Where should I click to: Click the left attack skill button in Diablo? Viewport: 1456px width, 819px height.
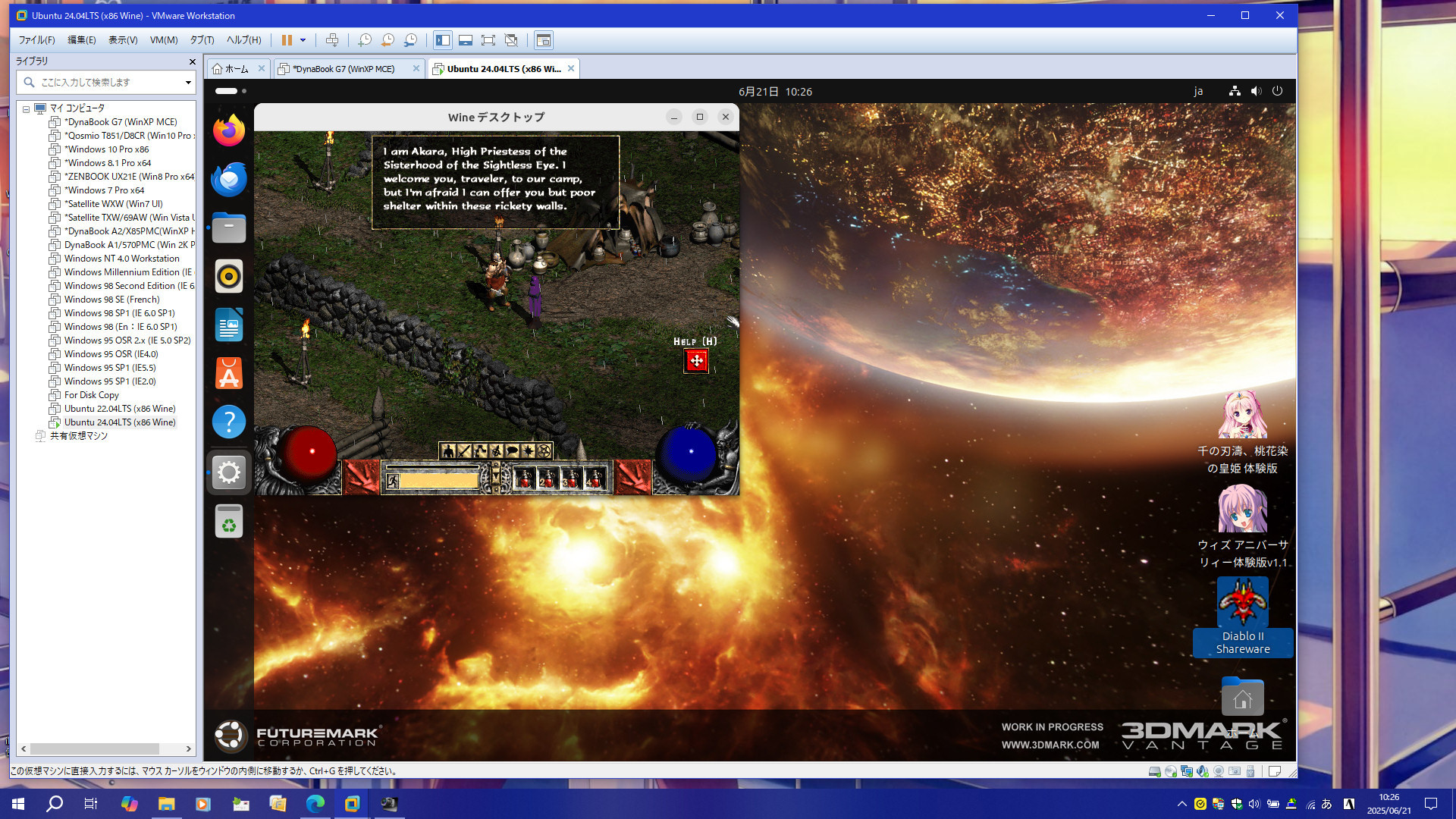coord(362,477)
